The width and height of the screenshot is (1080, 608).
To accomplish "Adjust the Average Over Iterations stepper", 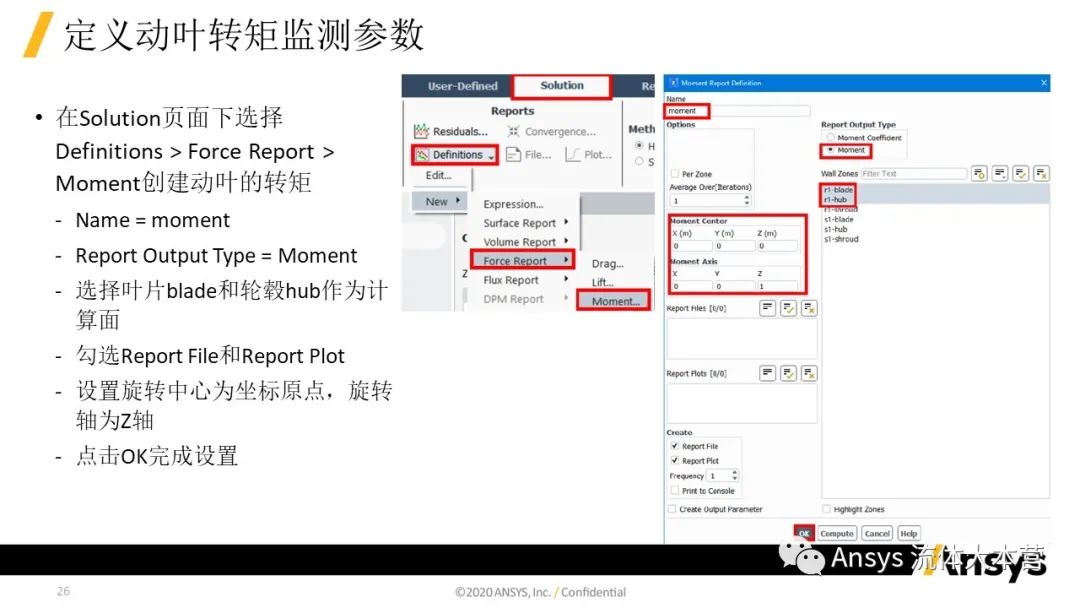I will pyautogui.click(x=747, y=200).
